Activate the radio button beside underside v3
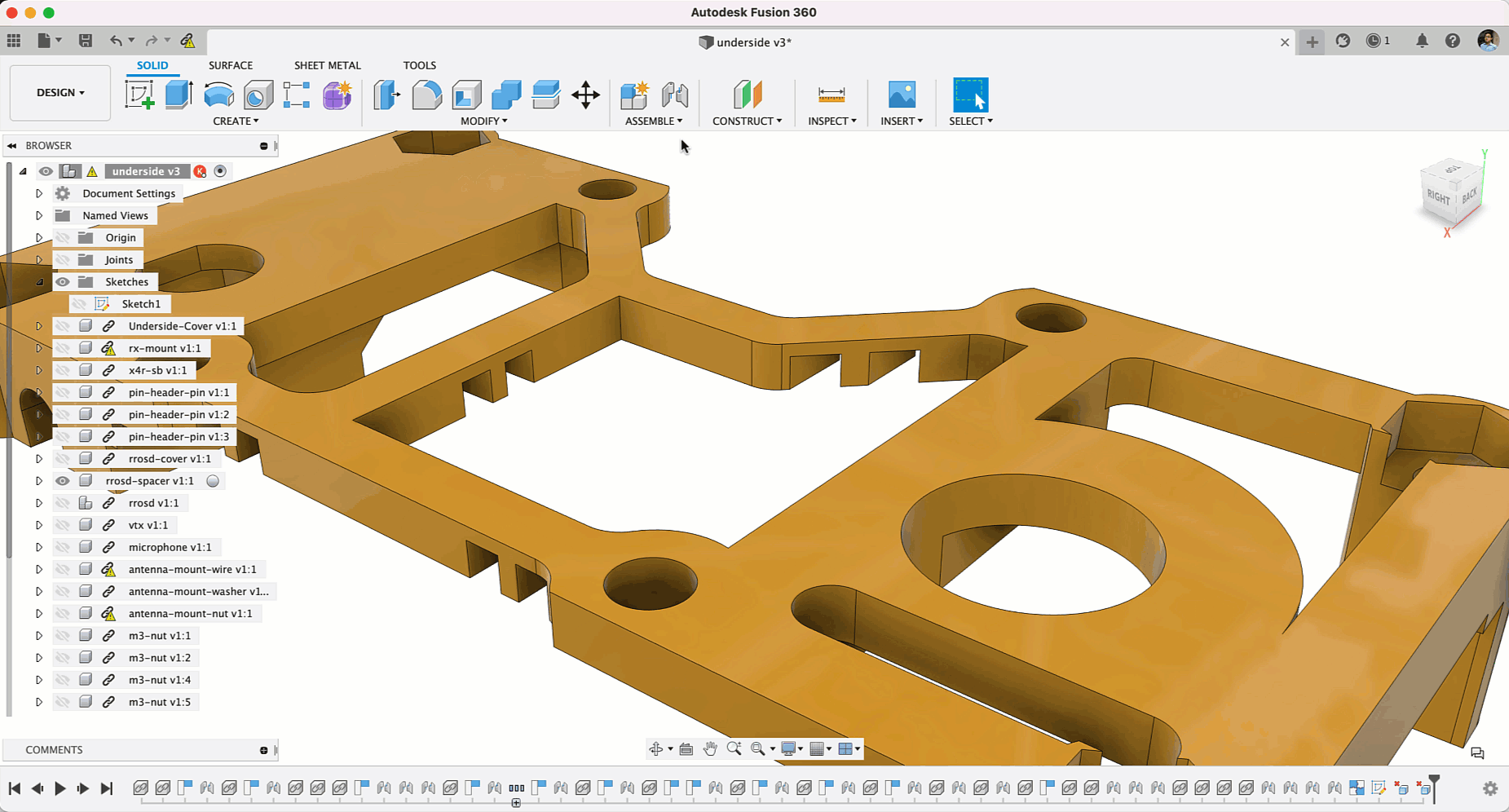This screenshot has height=812, width=1509. pyautogui.click(x=220, y=171)
